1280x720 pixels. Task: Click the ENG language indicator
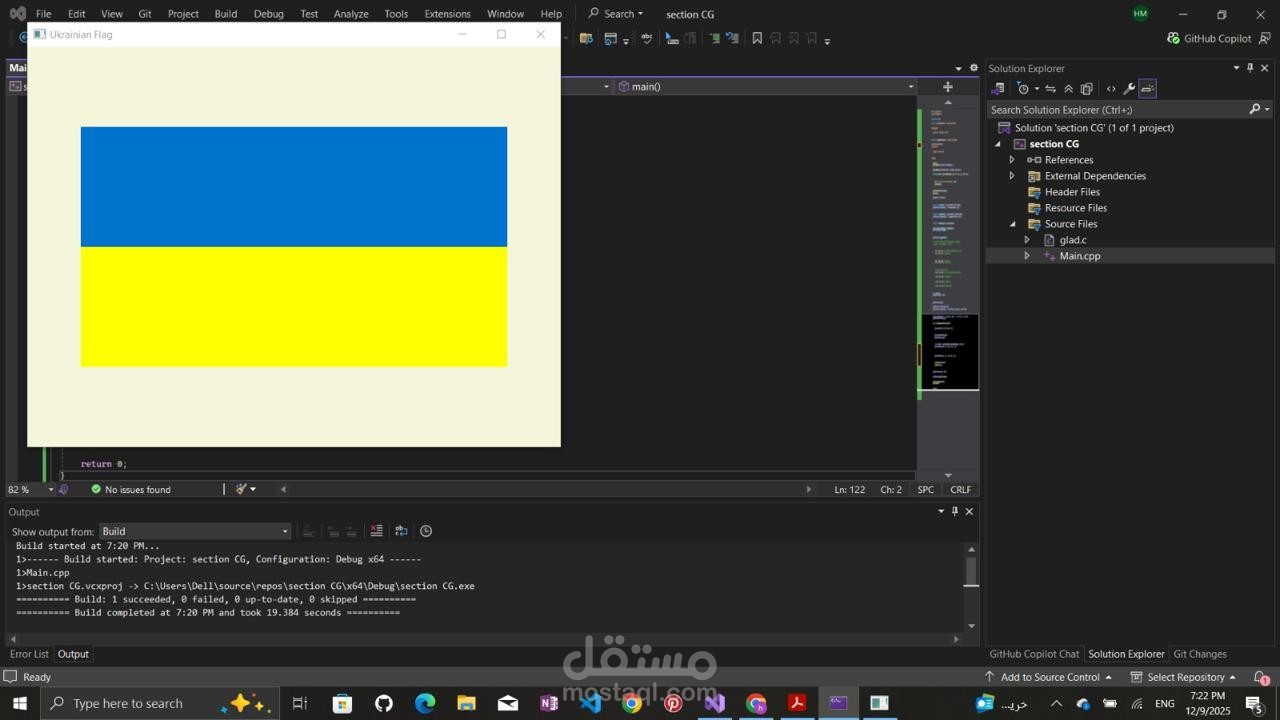point(1165,703)
